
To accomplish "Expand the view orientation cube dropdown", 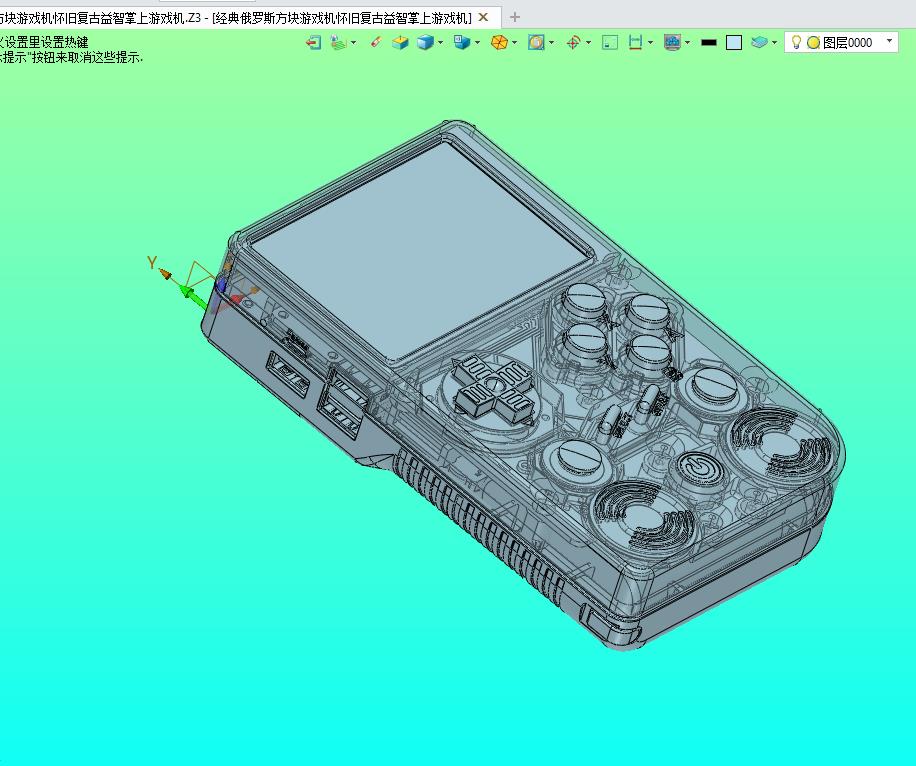I will (x=477, y=43).
